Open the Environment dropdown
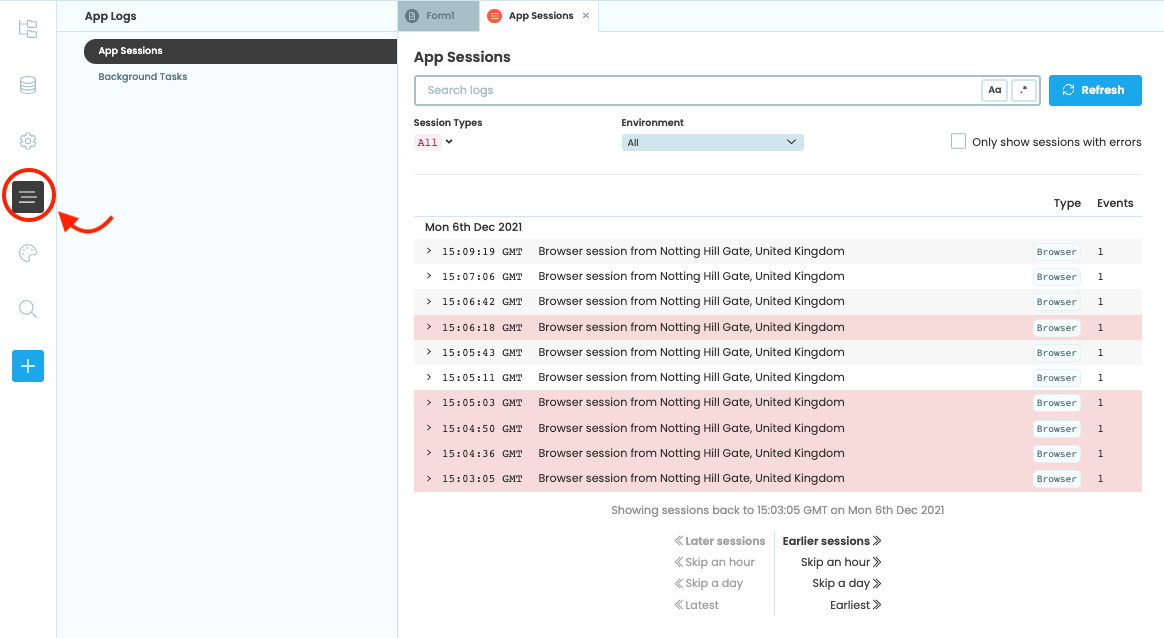Screen dimensions: 1164x638 [x=712, y=141]
